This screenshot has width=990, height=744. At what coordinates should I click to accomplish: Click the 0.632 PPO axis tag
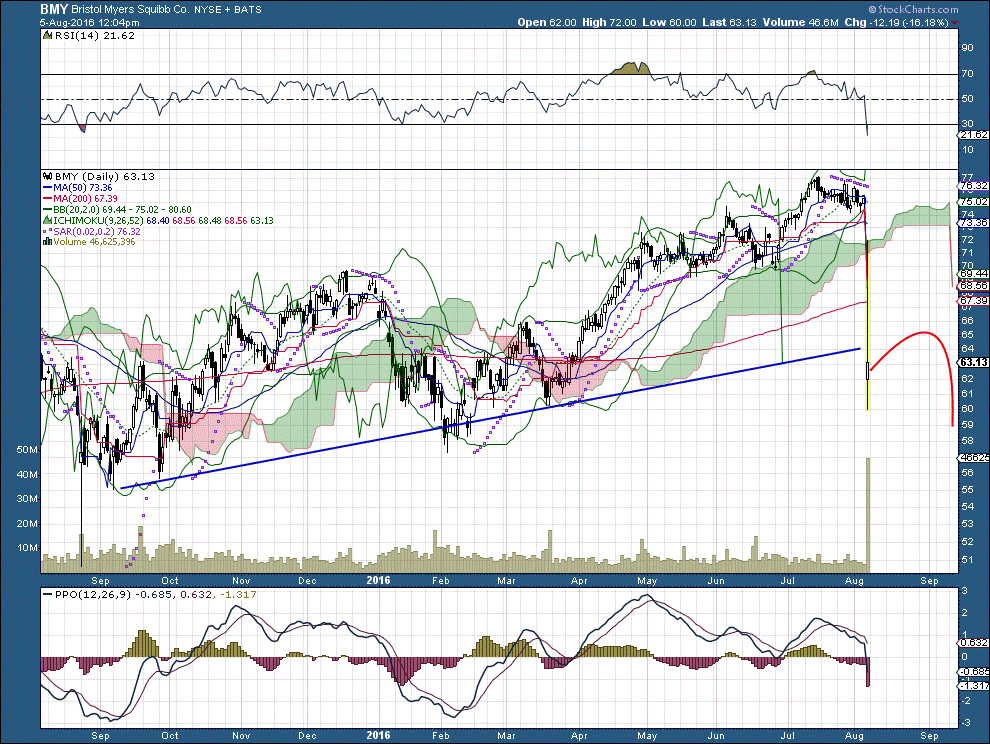click(x=973, y=643)
